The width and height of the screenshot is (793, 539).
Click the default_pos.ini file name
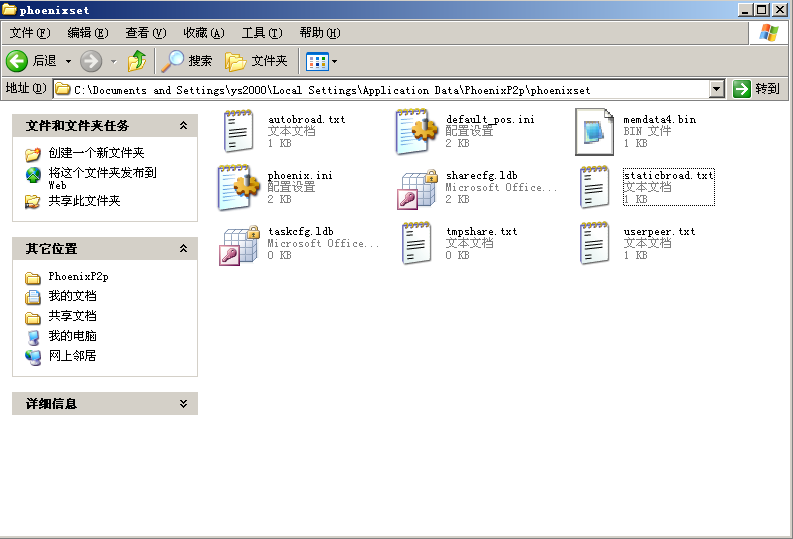(x=490, y=119)
